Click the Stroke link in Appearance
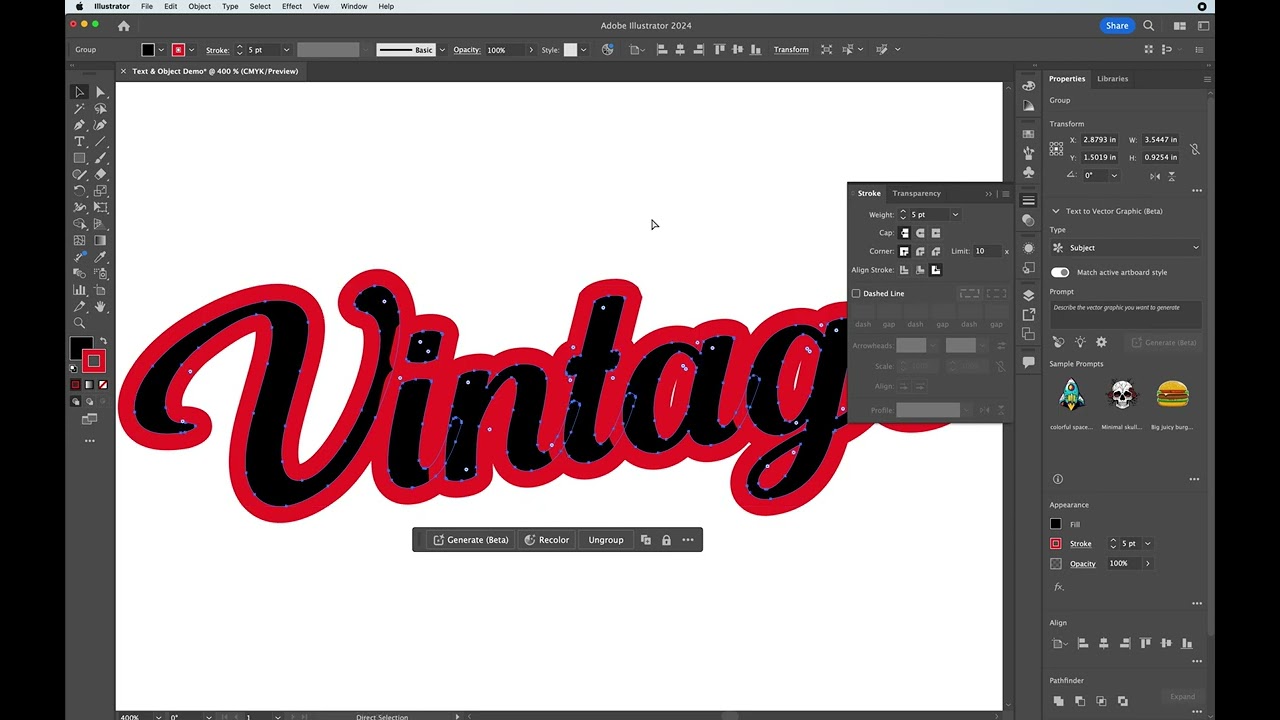1280x720 pixels. [x=1081, y=544]
